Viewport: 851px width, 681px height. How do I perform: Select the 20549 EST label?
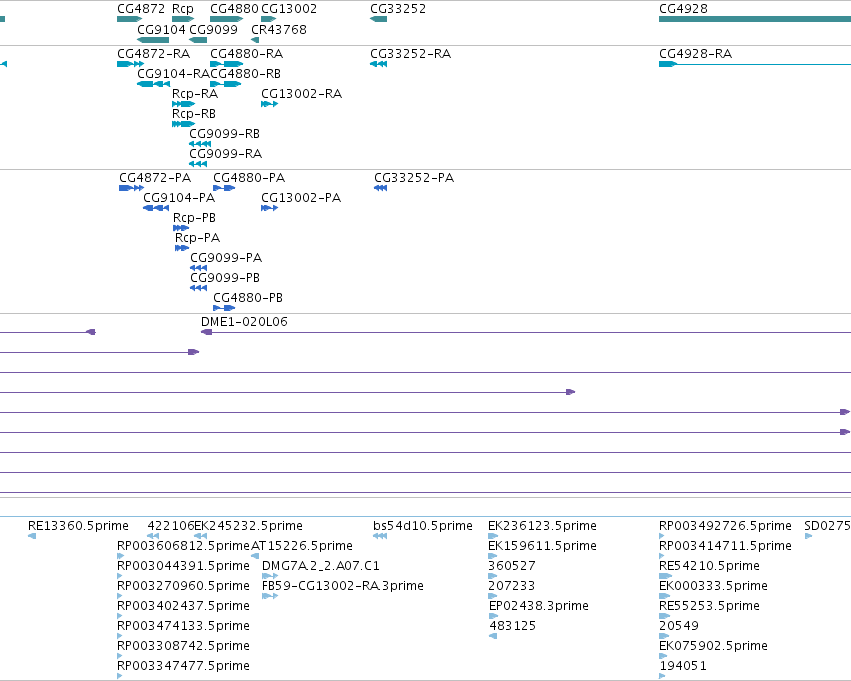pyautogui.click(x=679, y=626)
